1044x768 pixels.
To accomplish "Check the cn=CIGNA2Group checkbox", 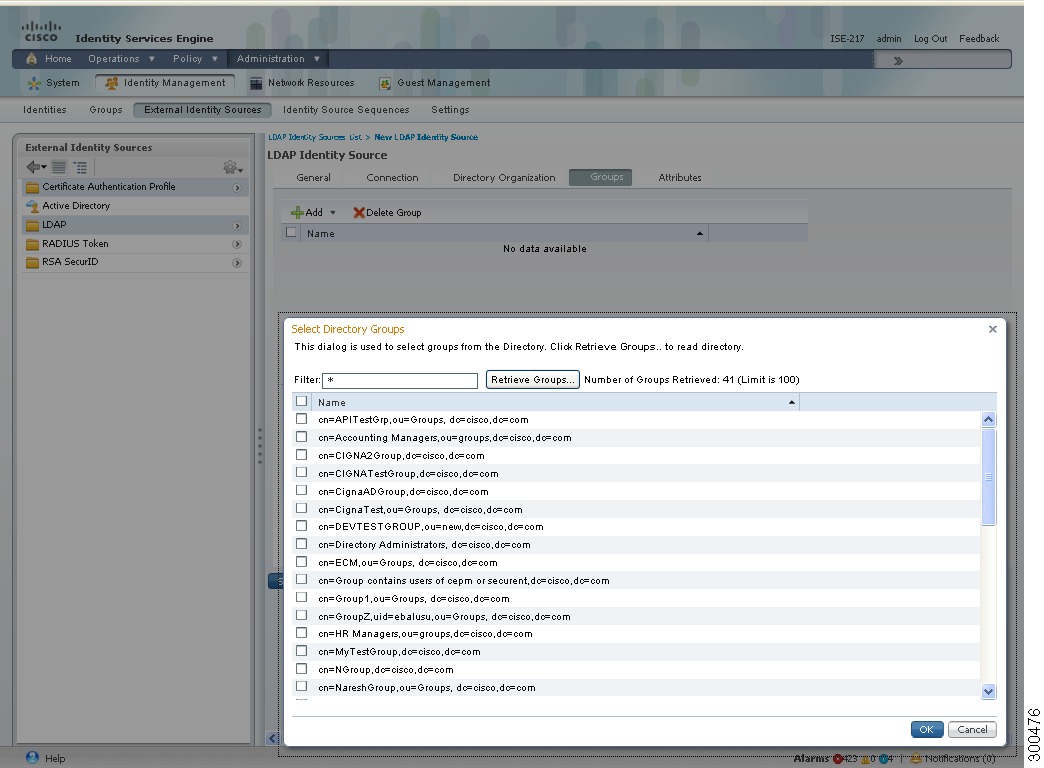I will point(302,455).
